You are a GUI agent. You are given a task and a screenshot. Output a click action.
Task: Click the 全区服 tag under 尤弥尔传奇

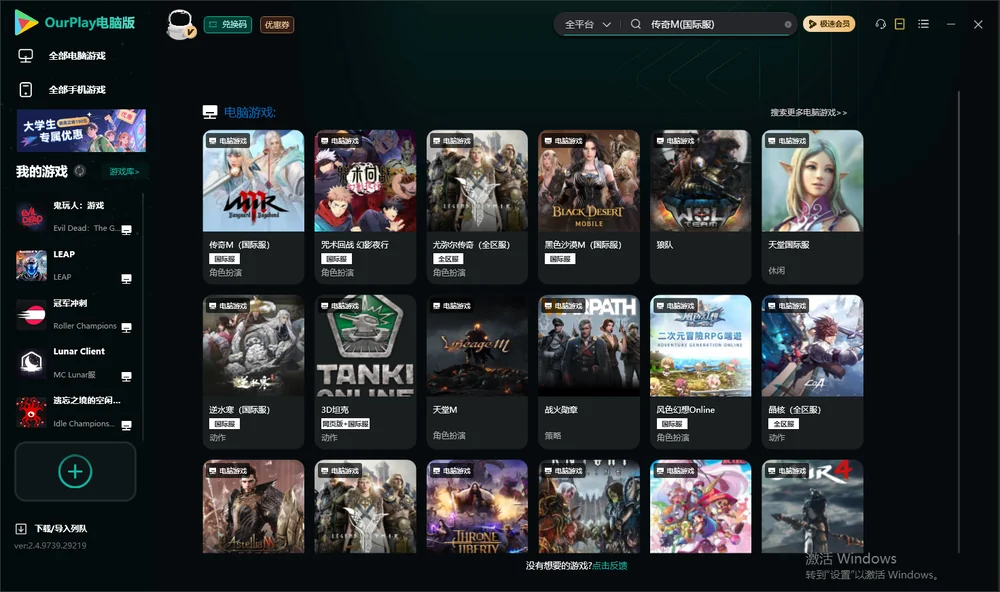448,259
